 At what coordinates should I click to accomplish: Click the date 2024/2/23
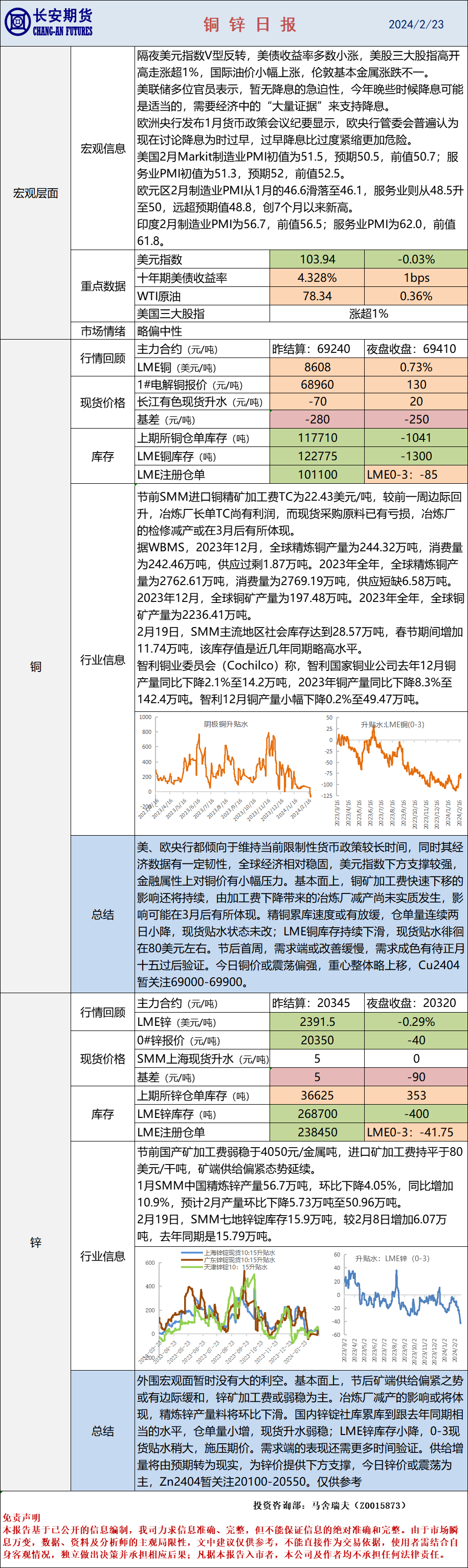coord(416,25)
